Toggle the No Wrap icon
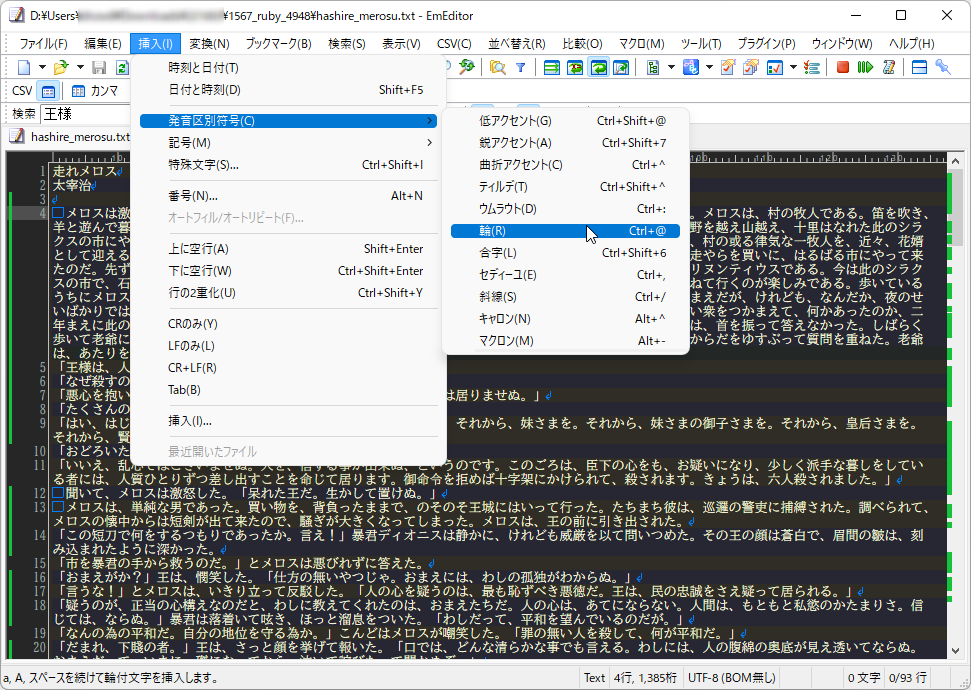 (x=551, y=68)
